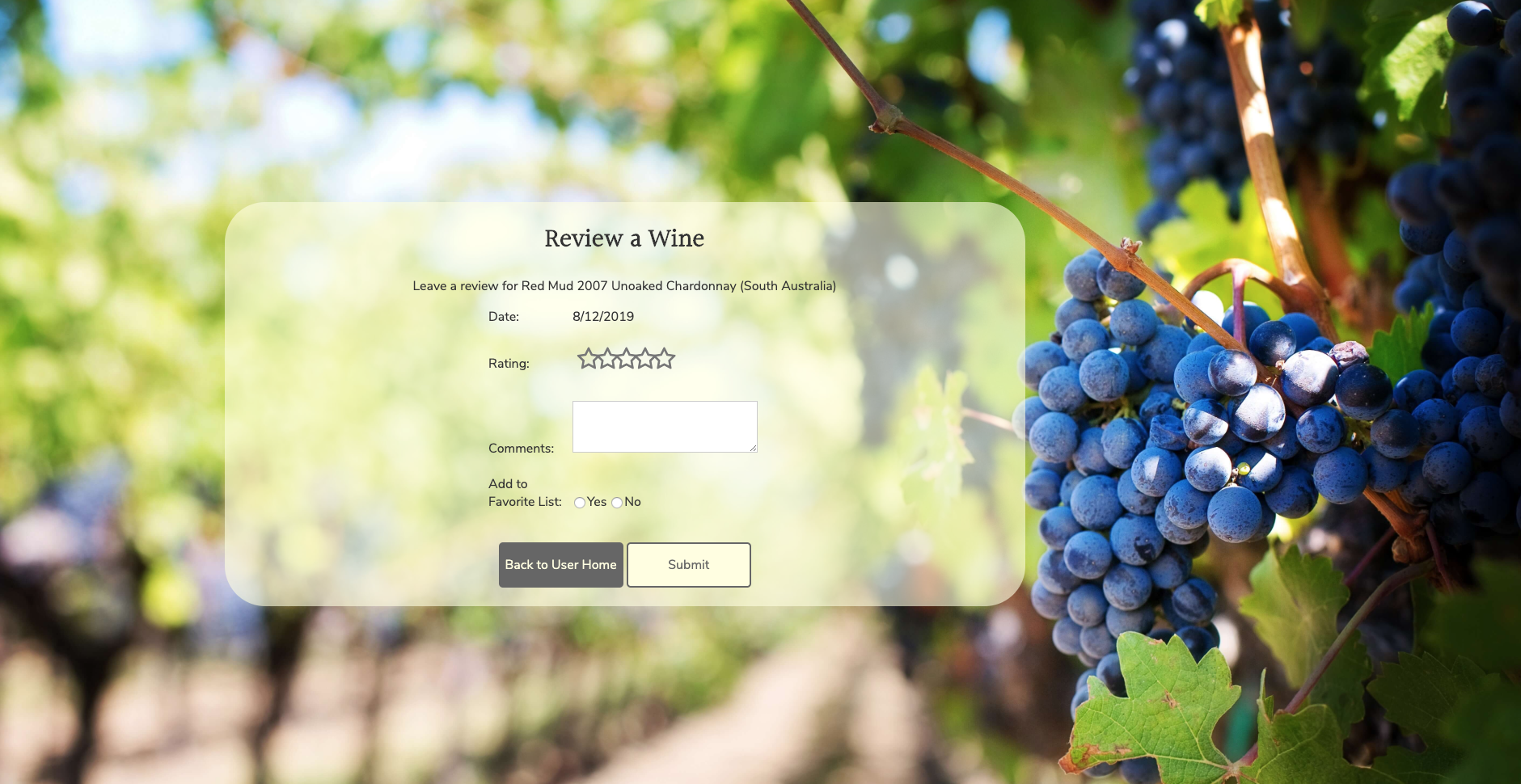Click the Rating: label

click(x=509, y=364)
